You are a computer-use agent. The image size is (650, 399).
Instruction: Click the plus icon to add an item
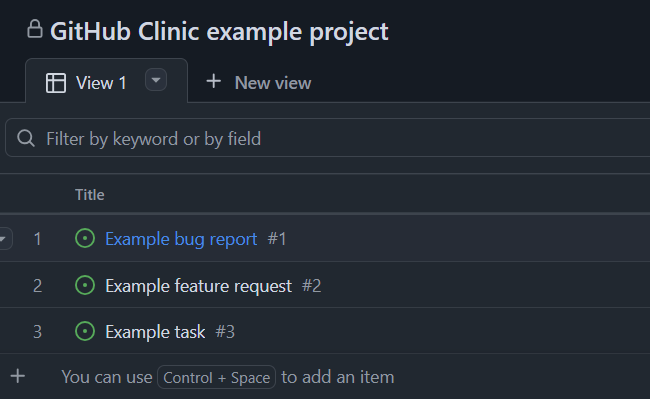(x=18, y=376)
